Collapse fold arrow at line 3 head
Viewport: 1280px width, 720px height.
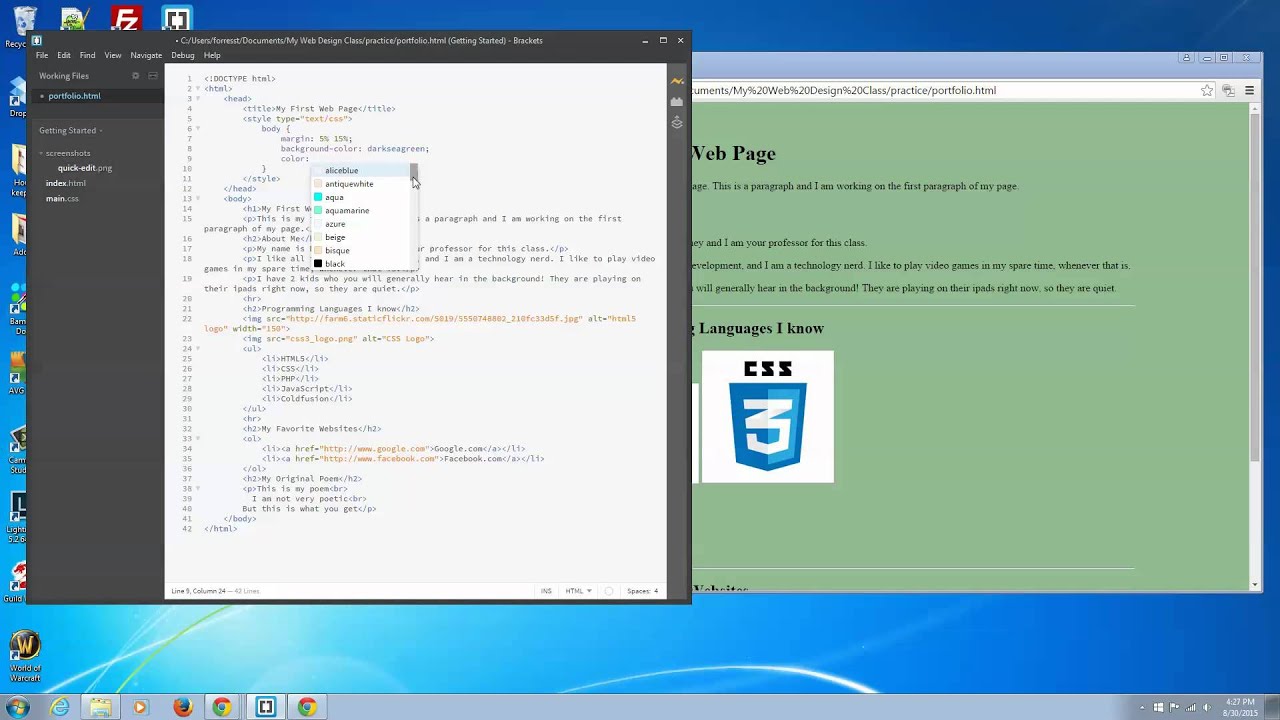[198, 99]
